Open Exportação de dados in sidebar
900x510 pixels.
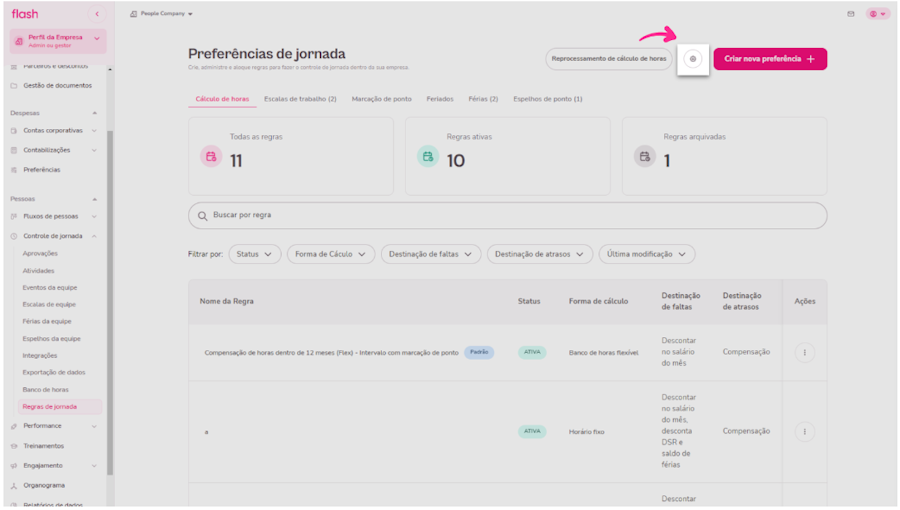click(54, 372)
